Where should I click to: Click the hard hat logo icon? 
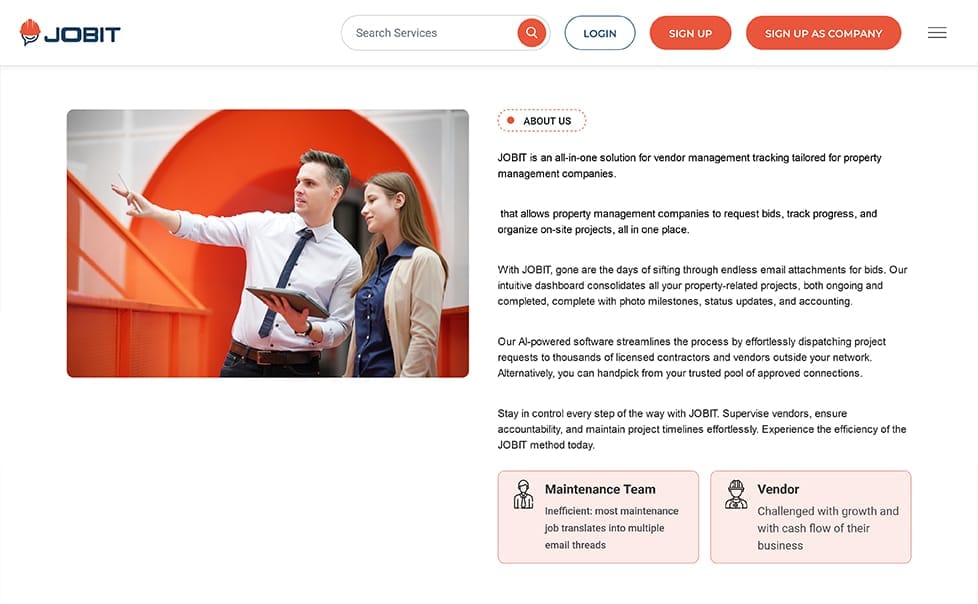pyautogui.click(x=30, y=33)
